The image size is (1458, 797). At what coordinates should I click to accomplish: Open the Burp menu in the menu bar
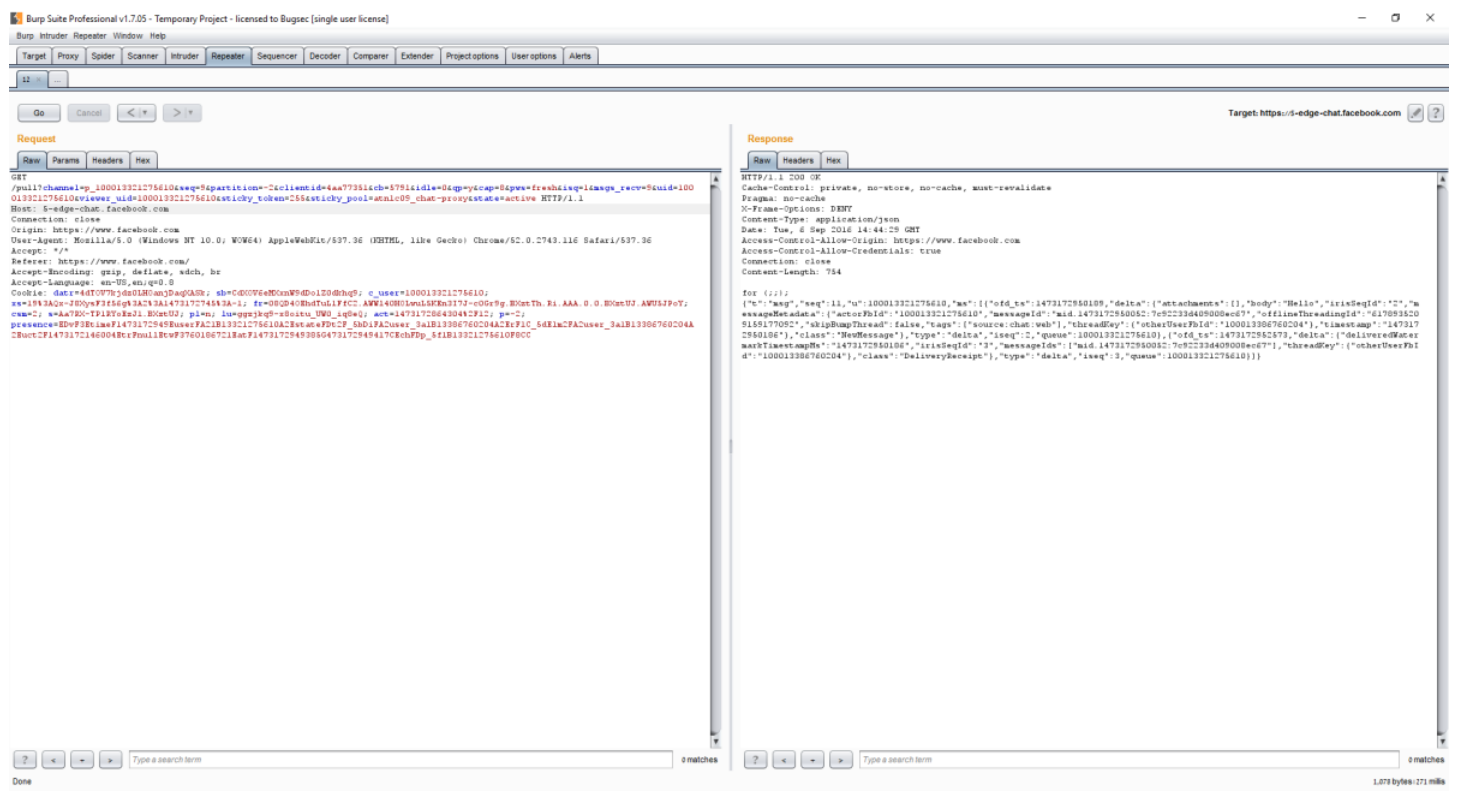25,36
